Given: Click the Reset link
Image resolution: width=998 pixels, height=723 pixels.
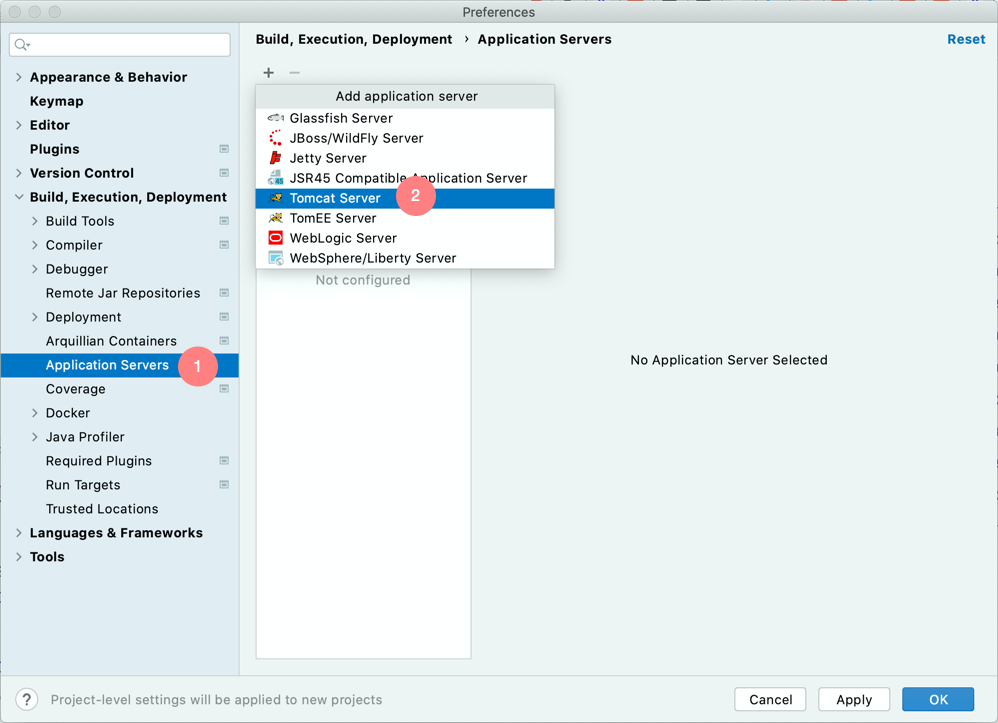Looking at the screenshot, I should (966, 39).
